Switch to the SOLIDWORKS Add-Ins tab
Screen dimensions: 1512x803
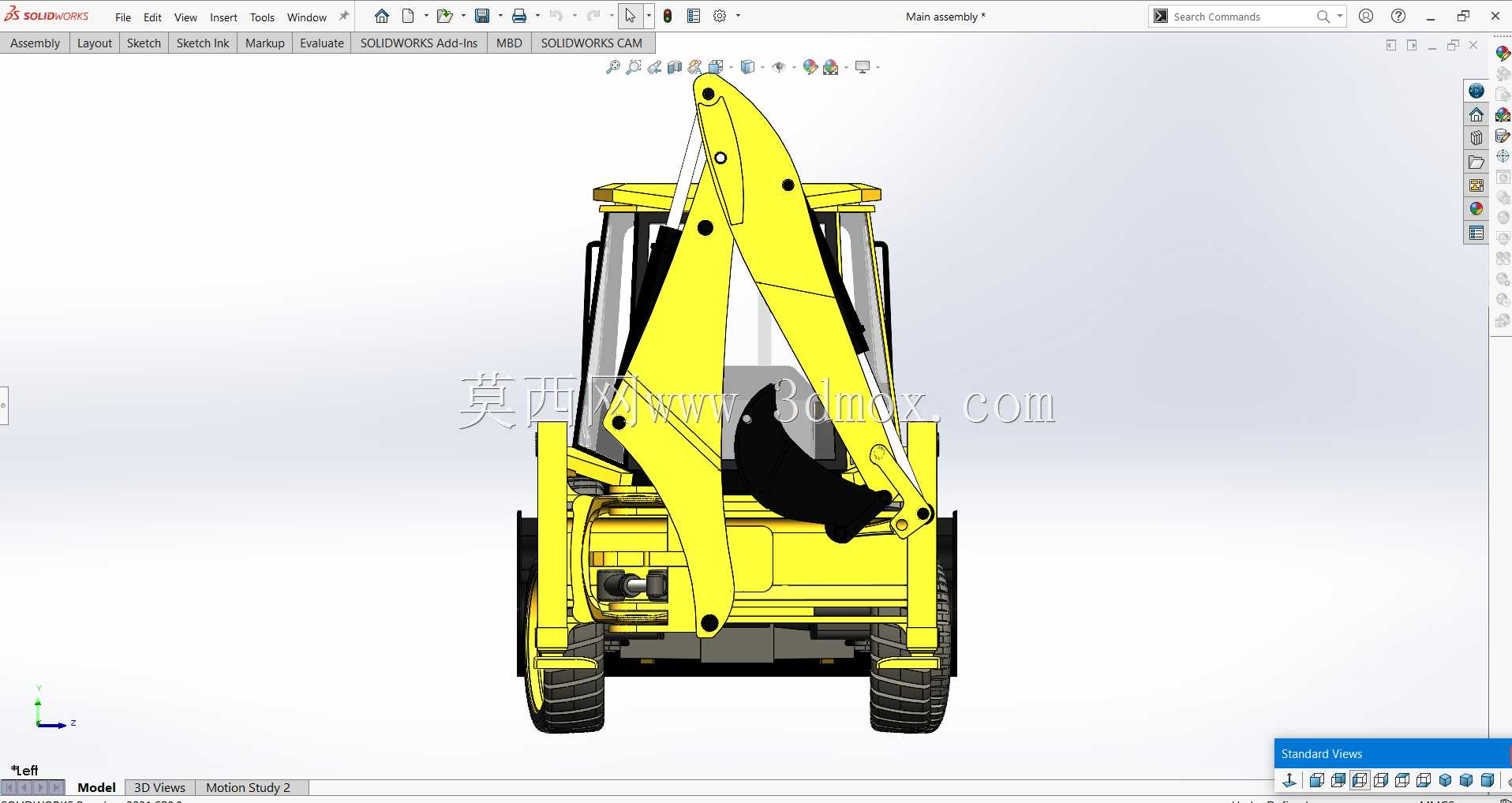tap(419, 43)
